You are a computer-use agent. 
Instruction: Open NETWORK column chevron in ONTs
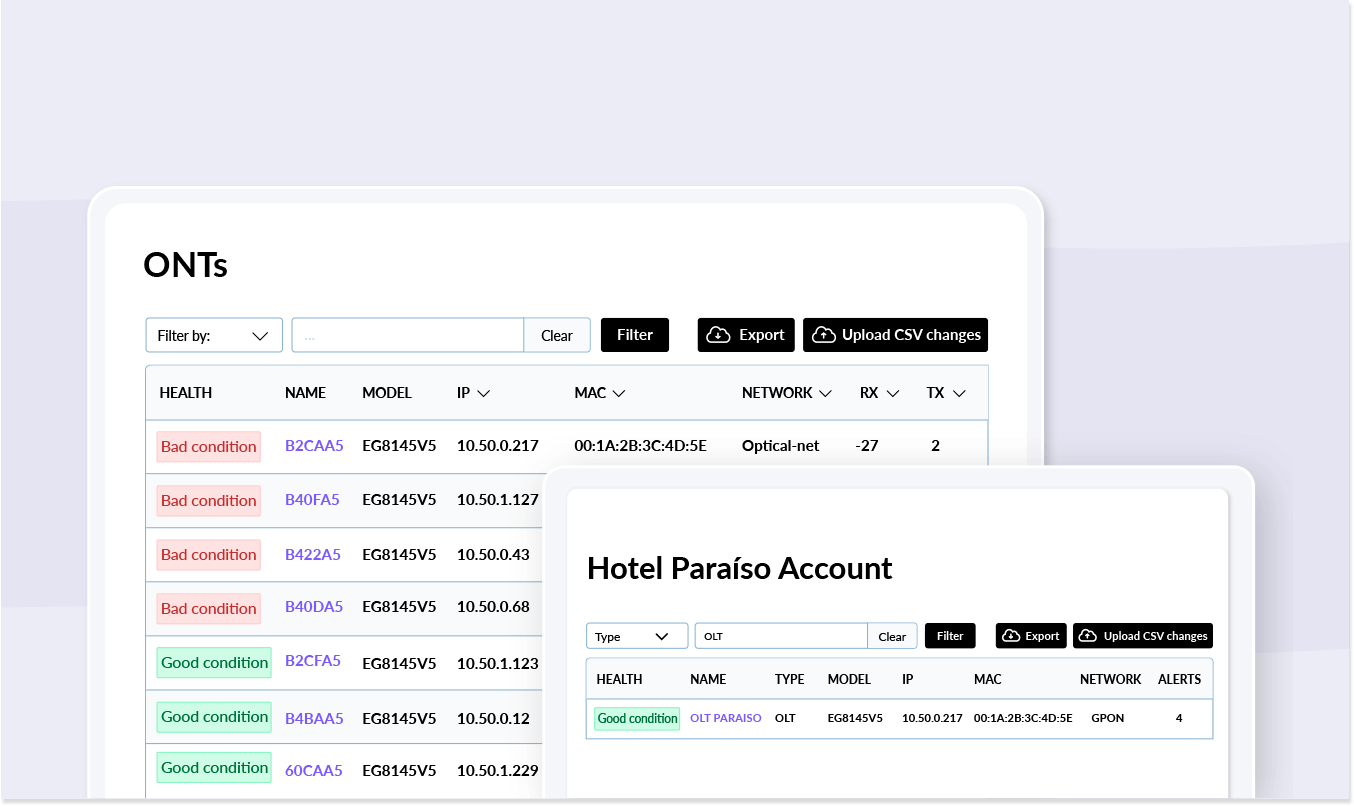coord(825,393)
